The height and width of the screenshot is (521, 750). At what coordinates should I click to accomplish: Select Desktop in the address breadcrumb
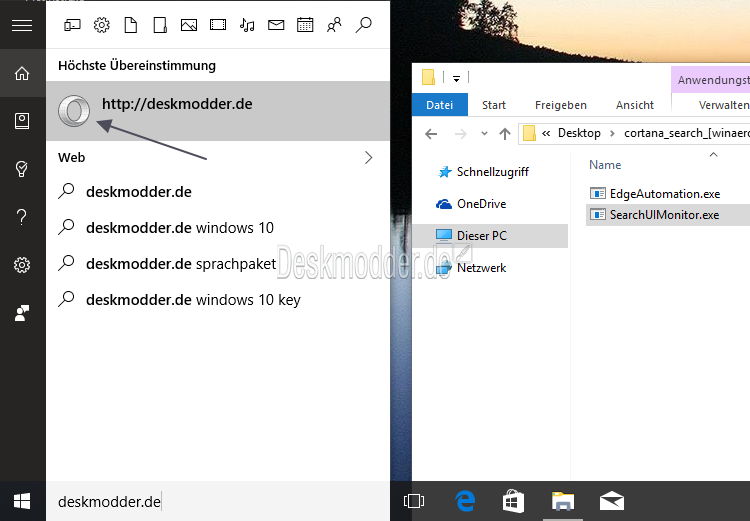[x=579, y=133]
